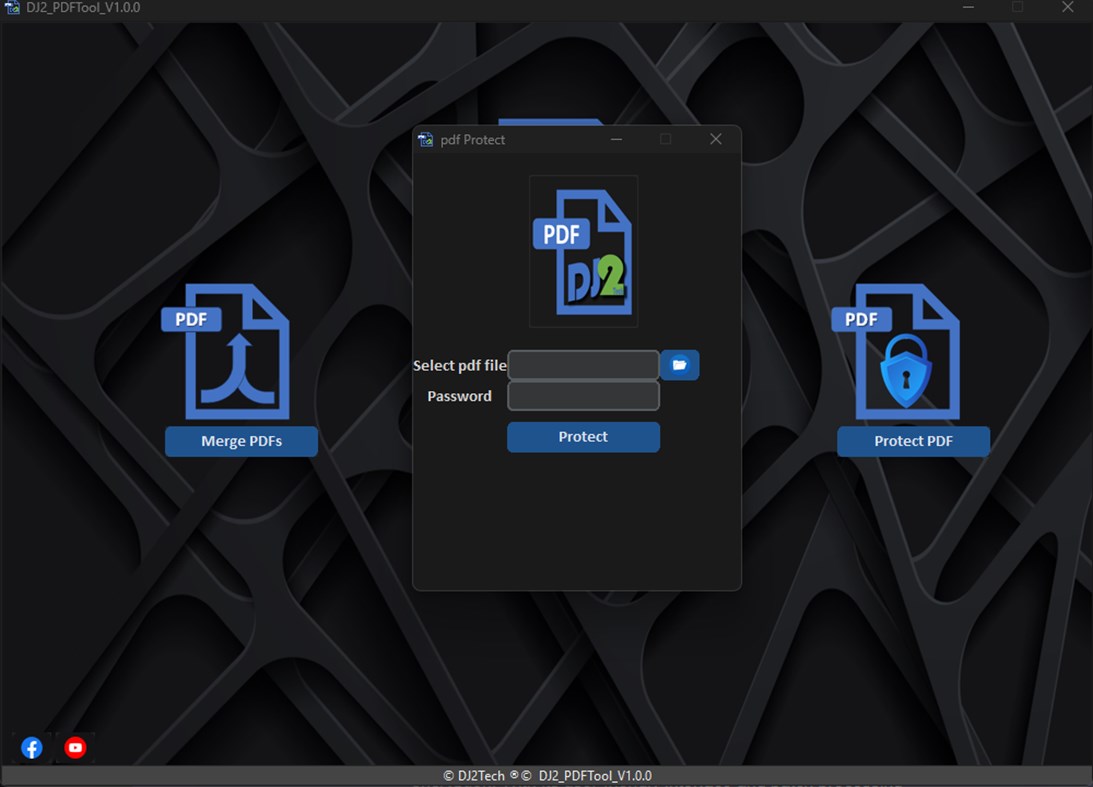The height and width of the screenshot is (787, 1093).
Task: Click inside the Select pdf file field
Action: pyautogui.click(x=583, y=365)
